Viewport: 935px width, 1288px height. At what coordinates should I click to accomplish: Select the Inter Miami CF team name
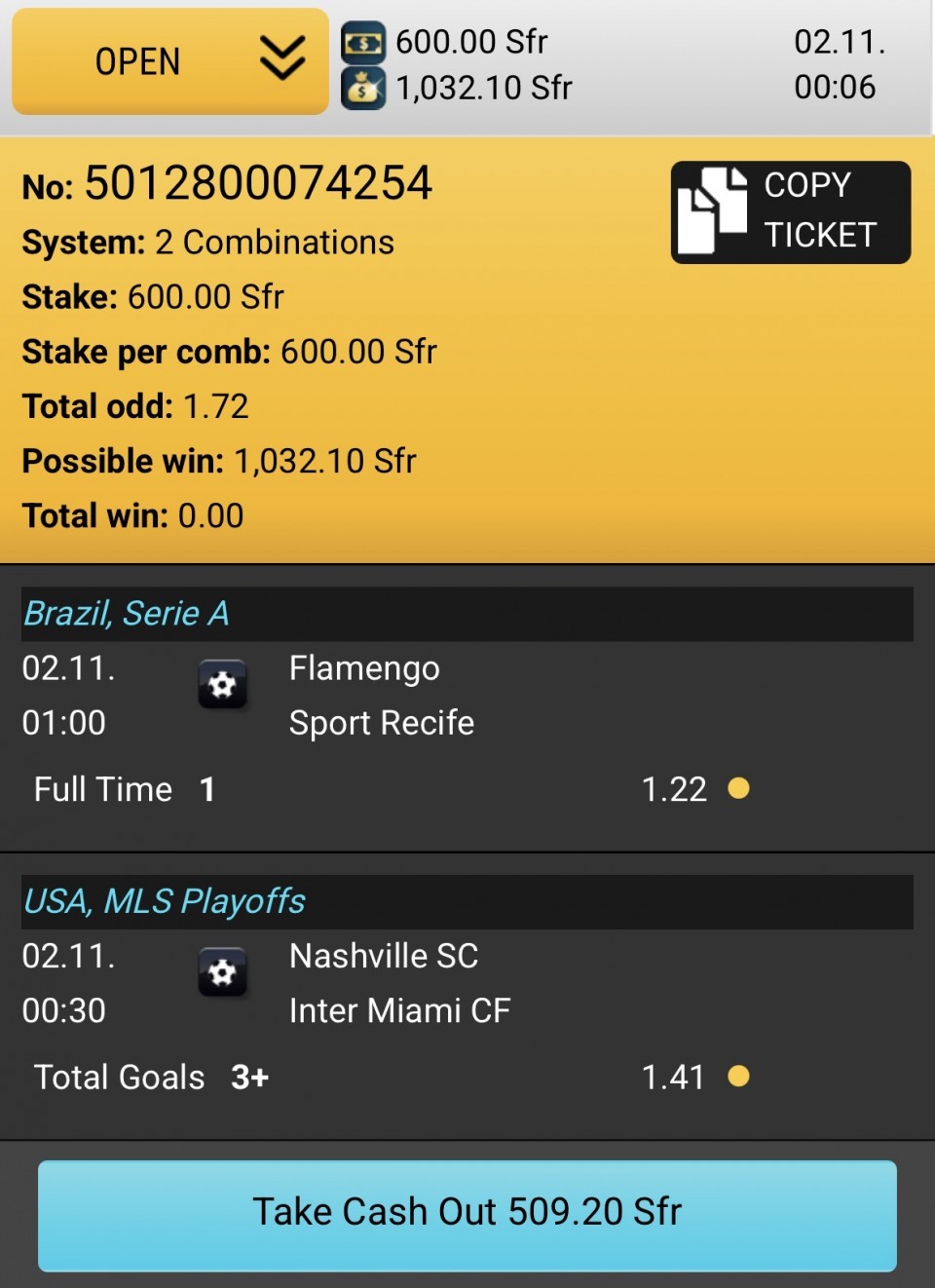[x=399, y=1010]
